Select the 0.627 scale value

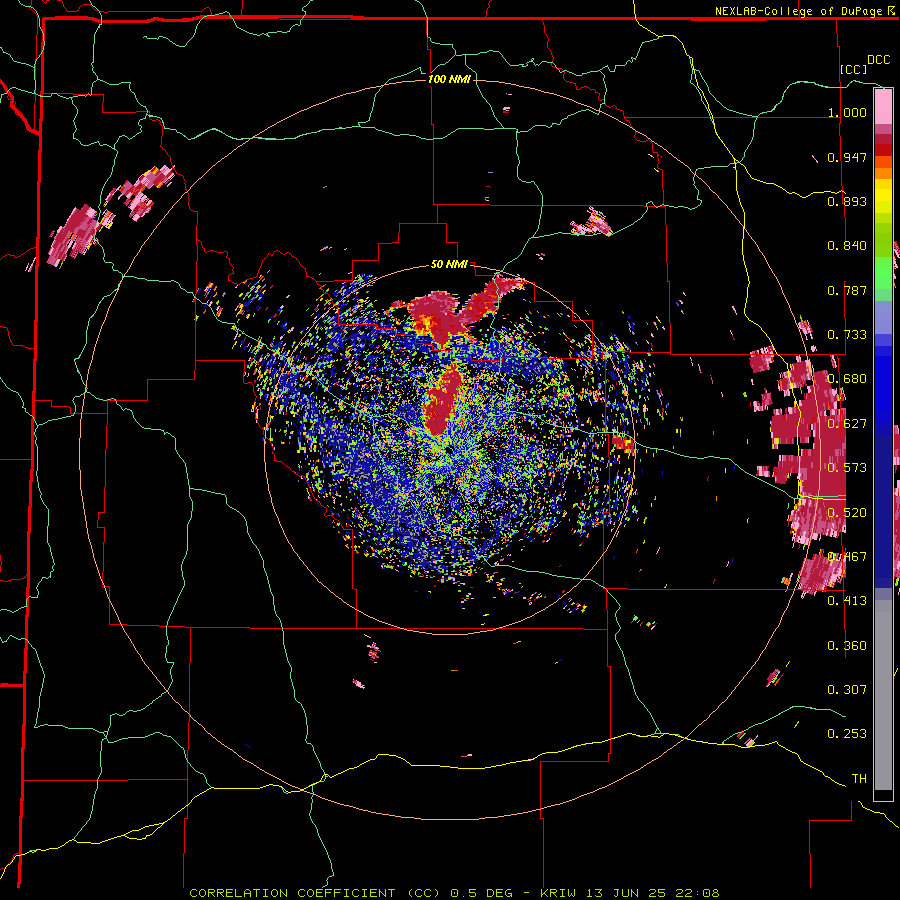click(847, 424)
